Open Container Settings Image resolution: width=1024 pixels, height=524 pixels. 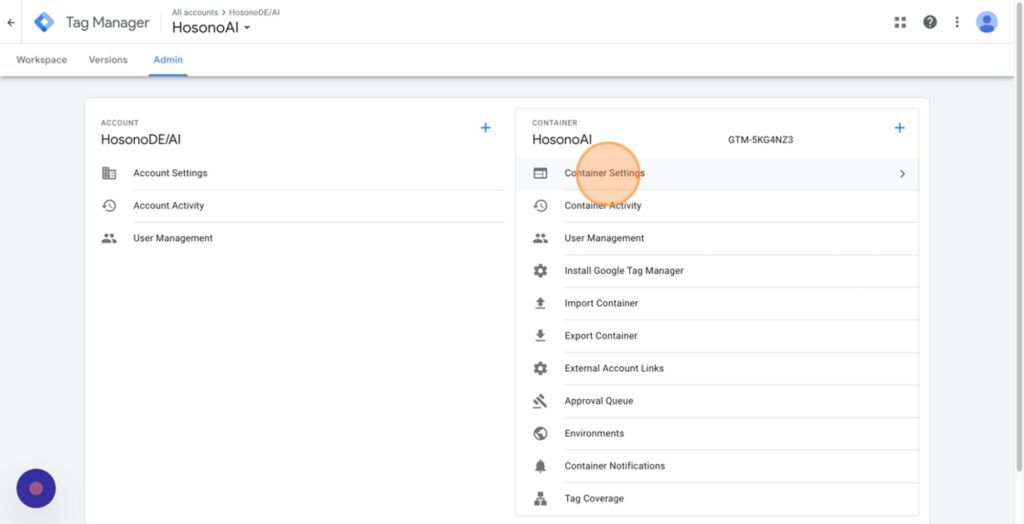717,173
